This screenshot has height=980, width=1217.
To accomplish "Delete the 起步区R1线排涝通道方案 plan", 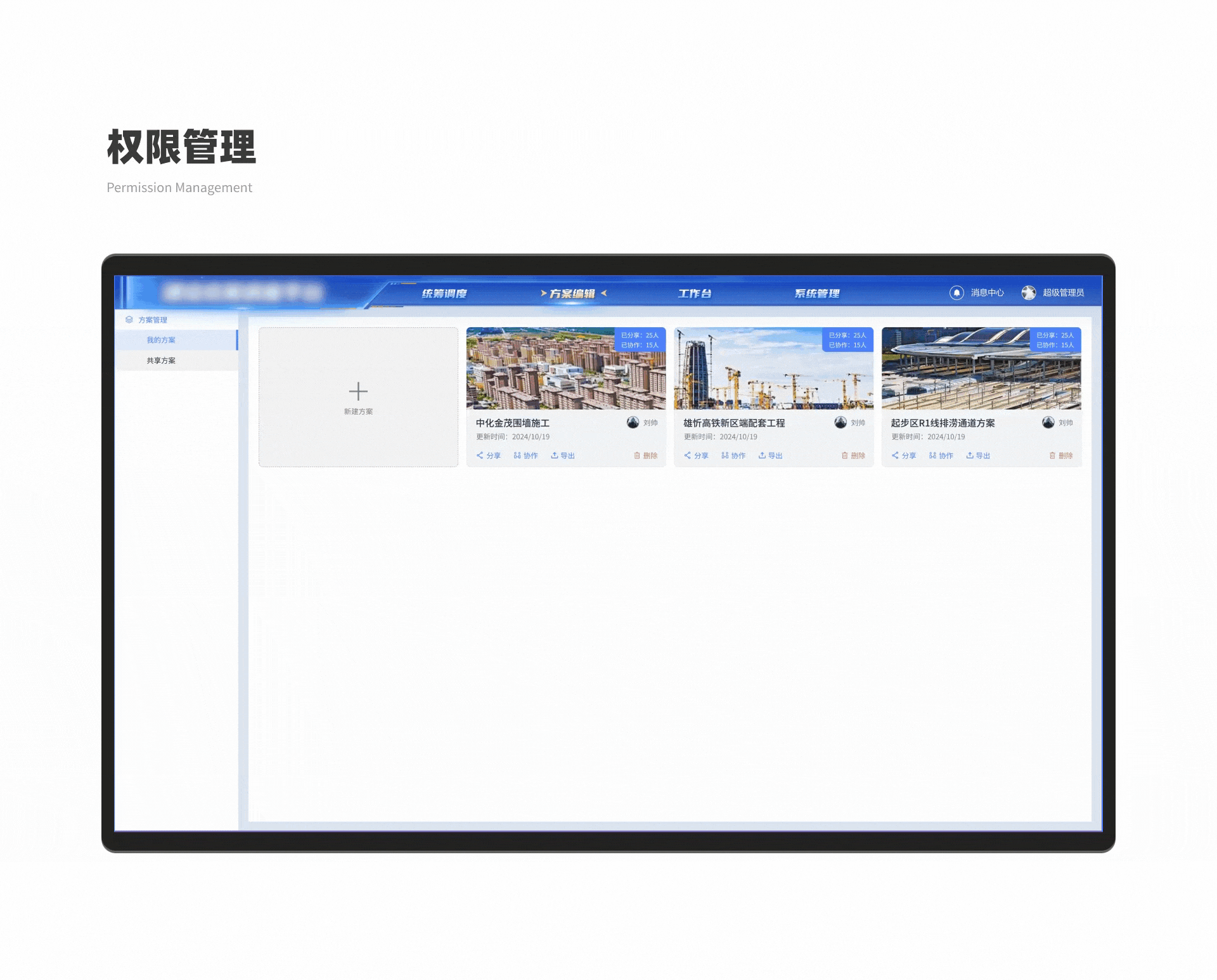I will click(1060, 456).
